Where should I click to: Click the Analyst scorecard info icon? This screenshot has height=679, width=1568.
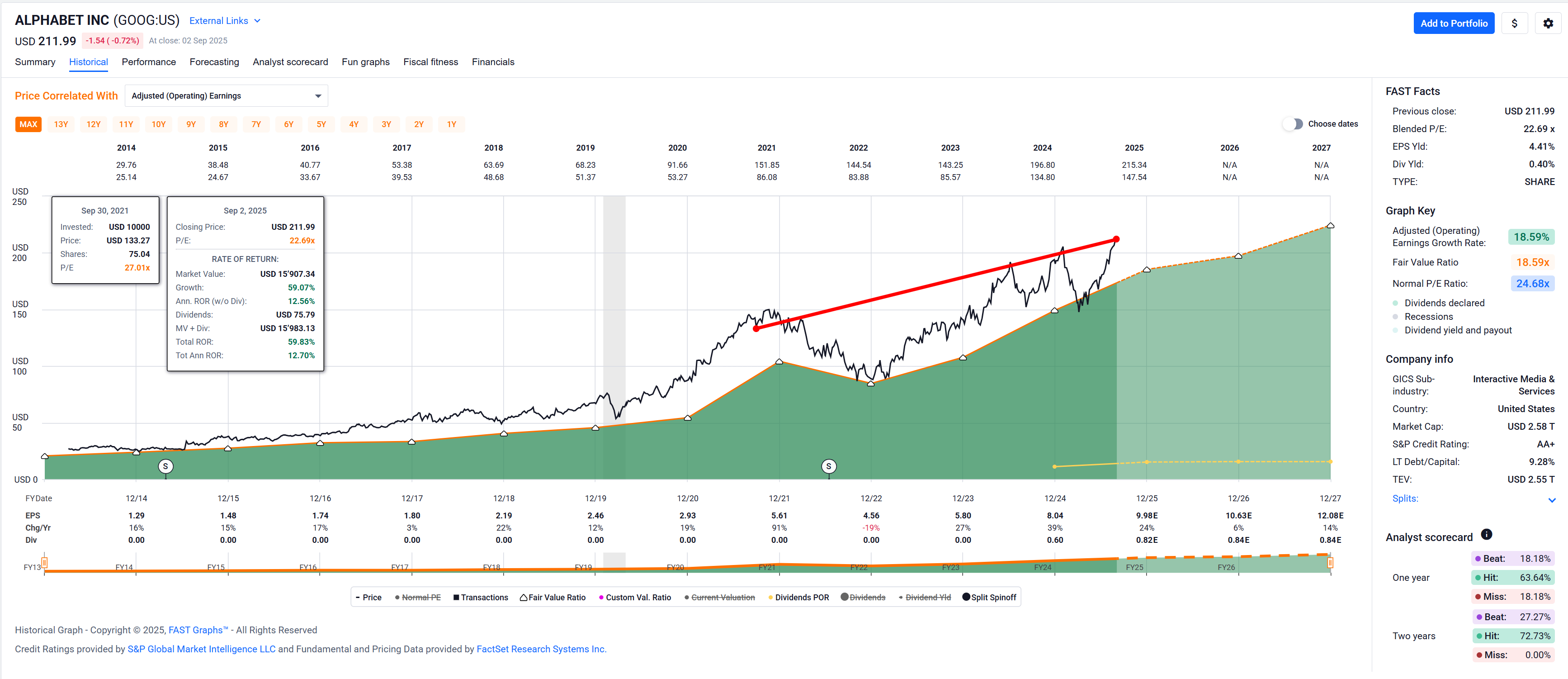[x=1486, y=534]
